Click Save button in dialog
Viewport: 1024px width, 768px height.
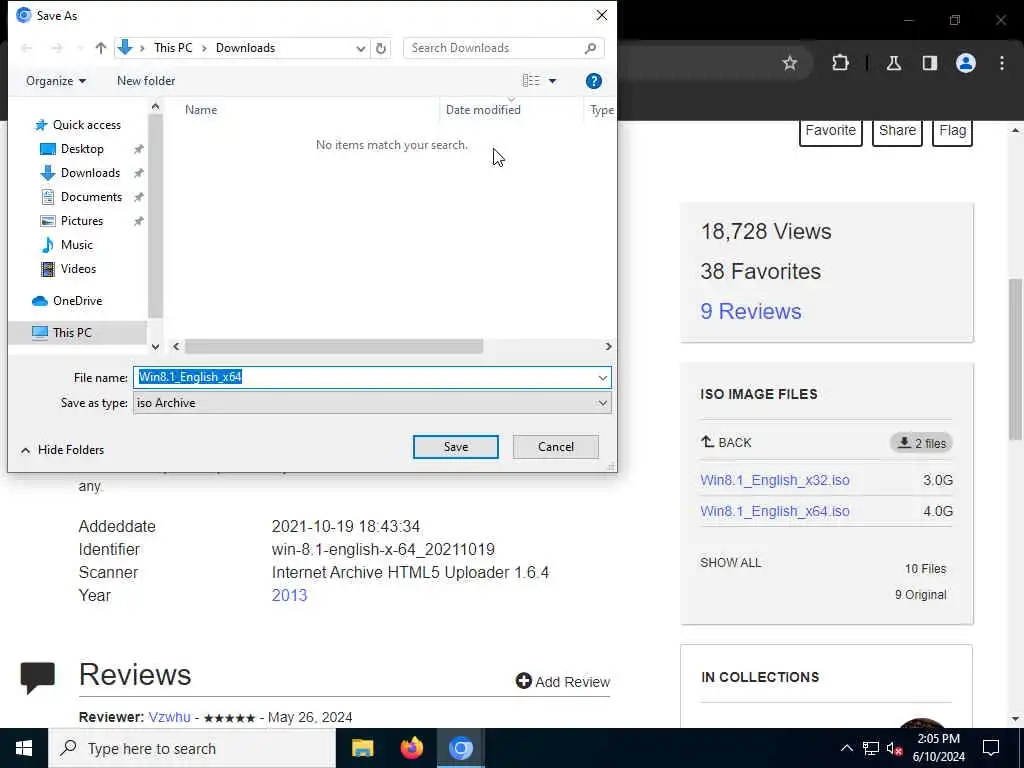(456, 447)
